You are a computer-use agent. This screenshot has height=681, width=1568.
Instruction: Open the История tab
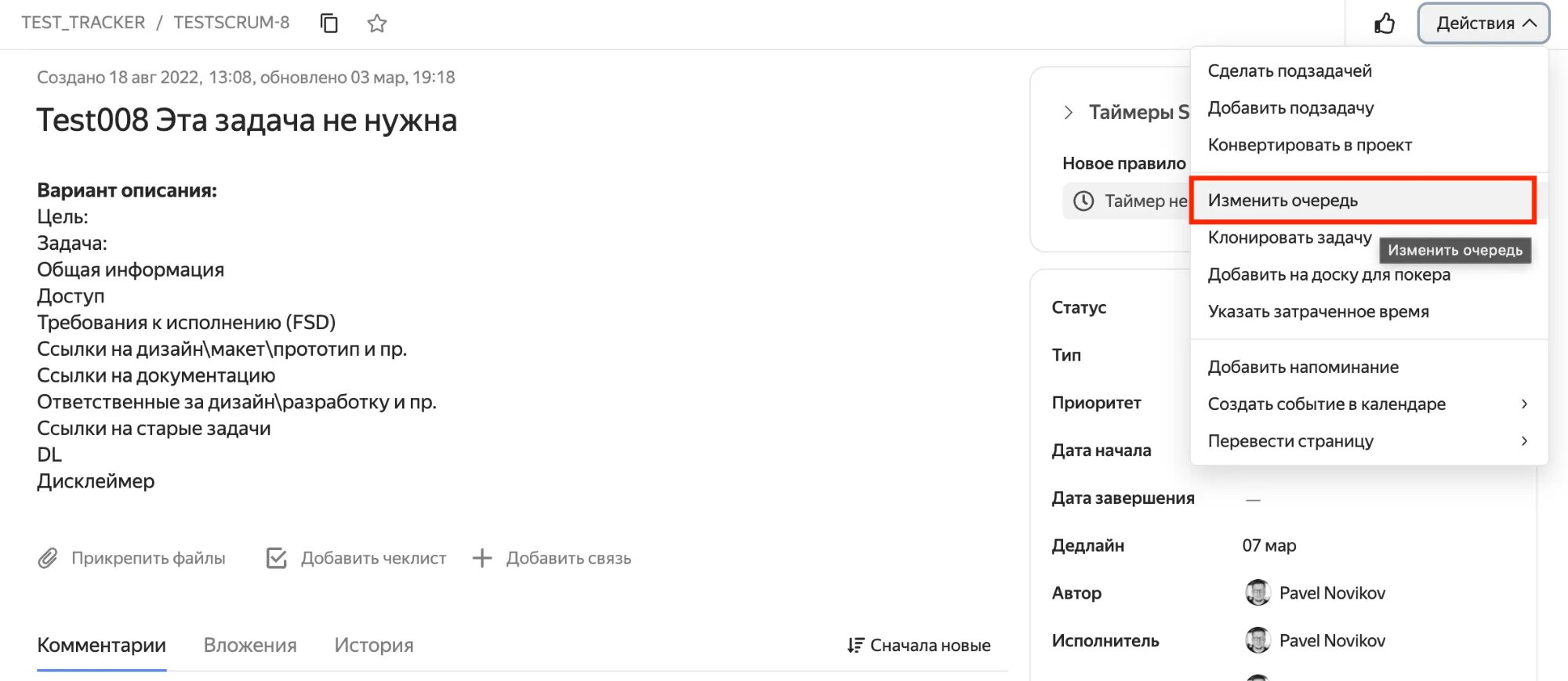(373, 645)
